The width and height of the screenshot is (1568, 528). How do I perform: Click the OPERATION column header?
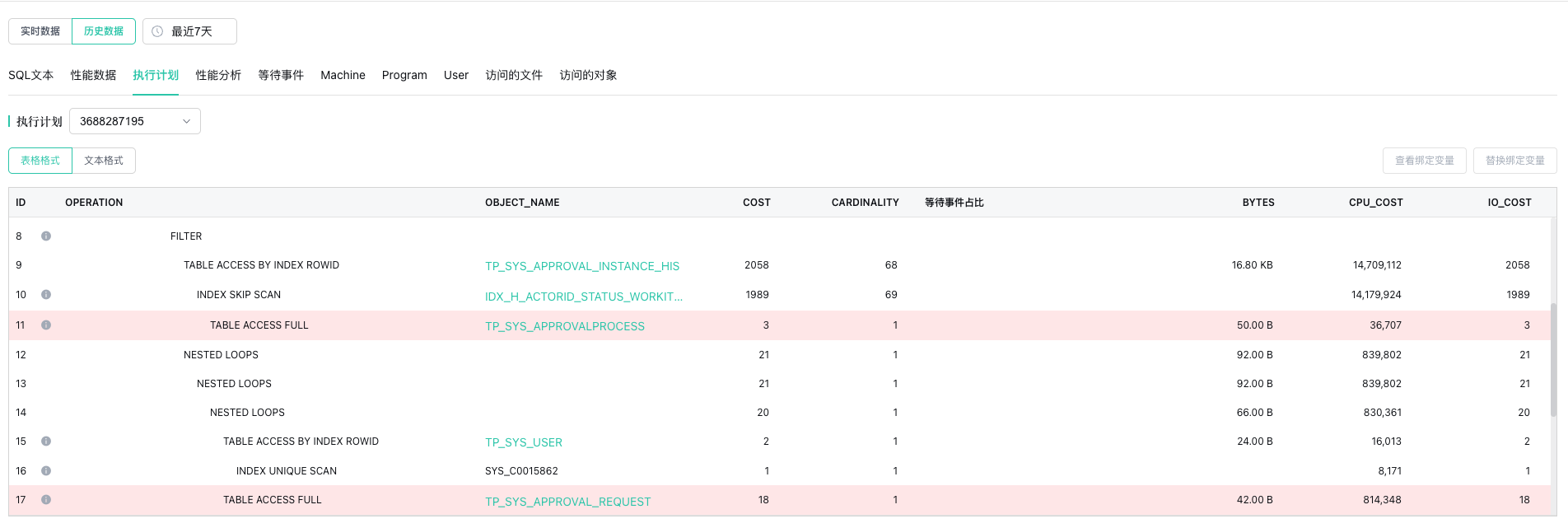[x=94, y=203]
